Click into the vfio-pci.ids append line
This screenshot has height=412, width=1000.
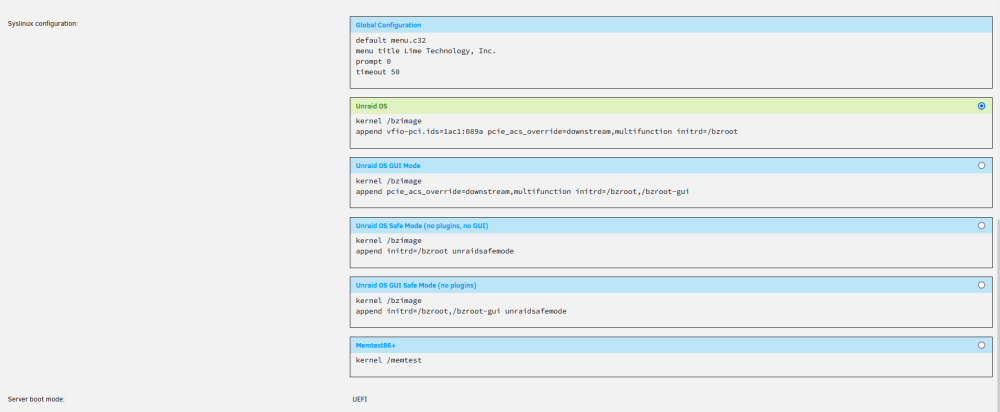[547, 131]
